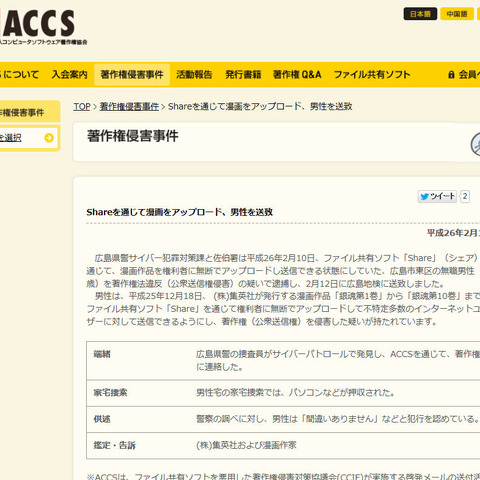Click breadcrumb text Shareを通じて漫画をアップロード、男性を送致
480x480 pixels.
[x=260, y=106]
